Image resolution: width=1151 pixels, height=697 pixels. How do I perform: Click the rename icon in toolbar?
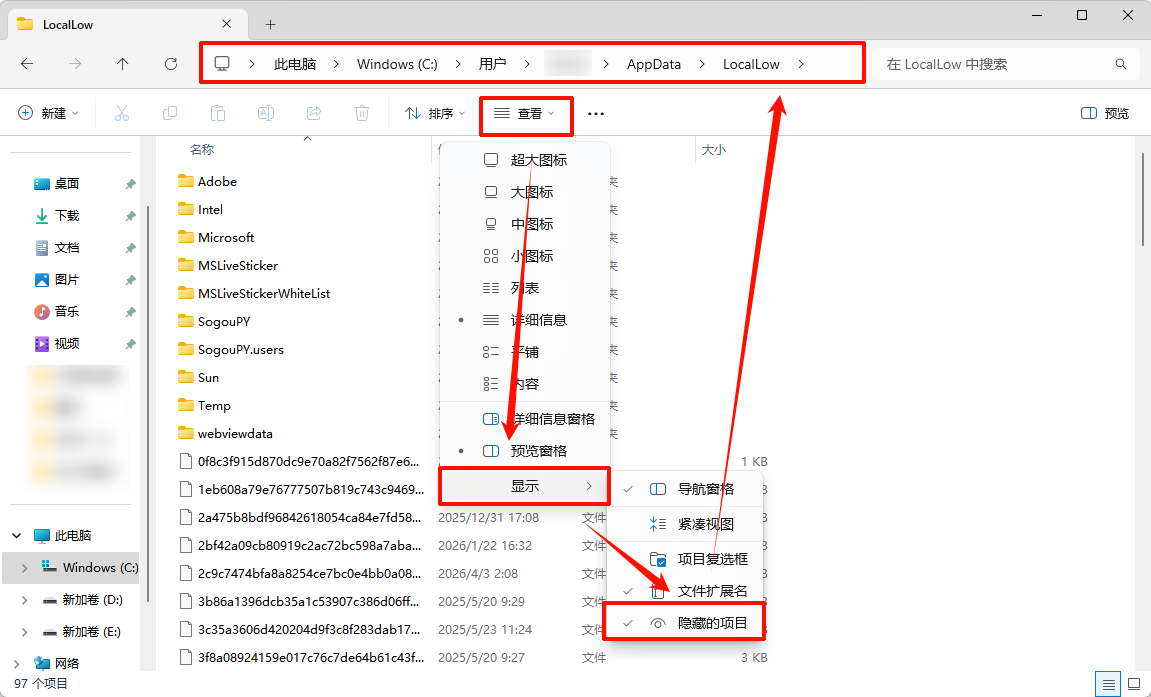pos(266,114)
